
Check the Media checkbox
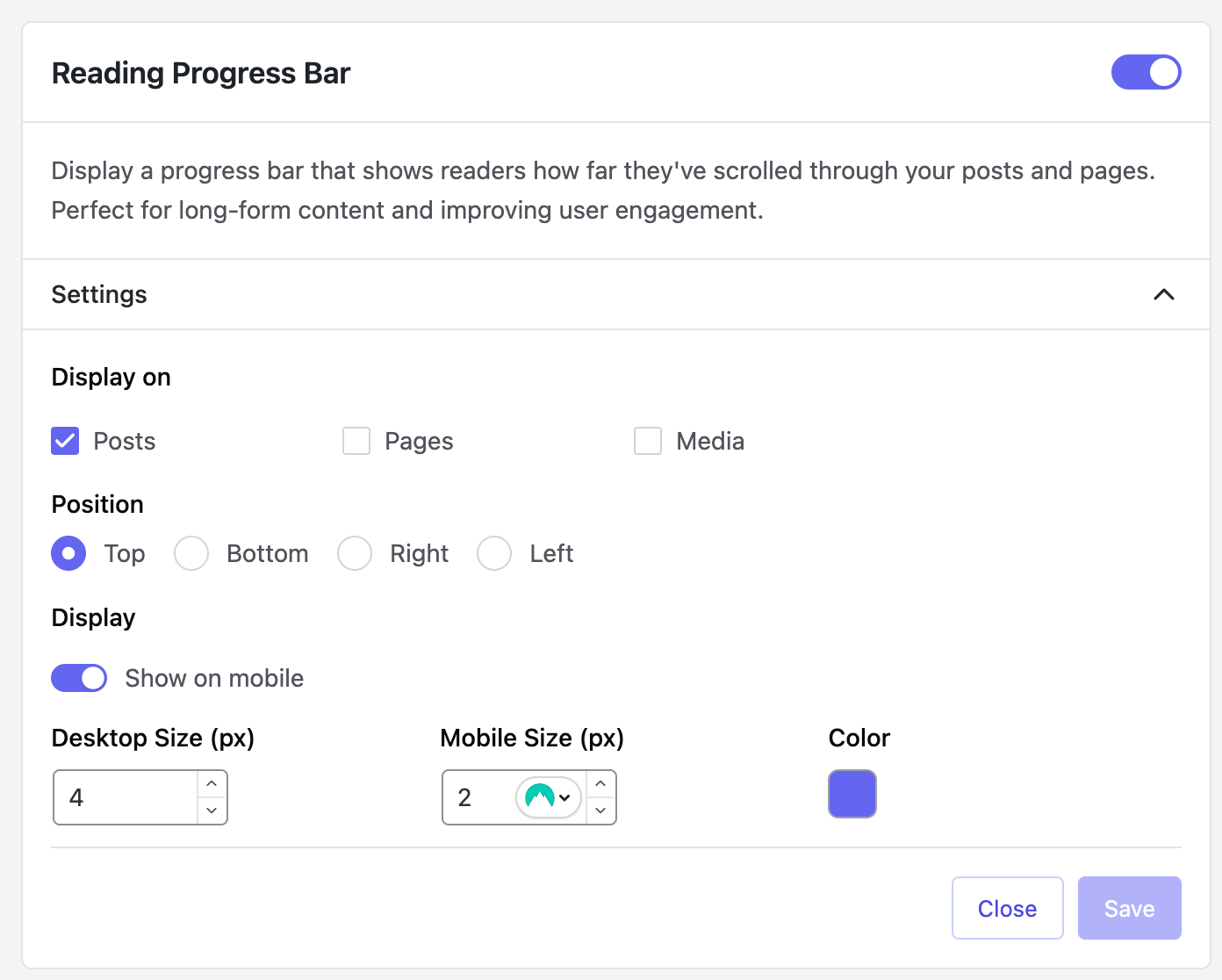point(648,441)
